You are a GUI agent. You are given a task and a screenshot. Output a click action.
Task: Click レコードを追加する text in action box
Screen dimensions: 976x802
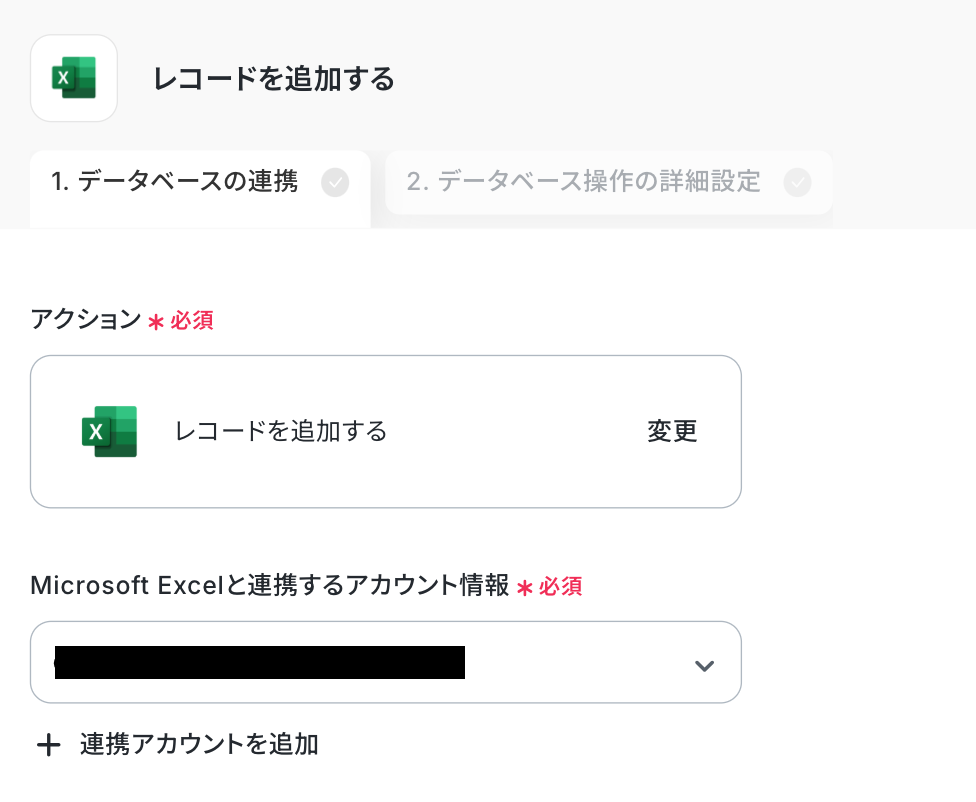pos(281,431)
